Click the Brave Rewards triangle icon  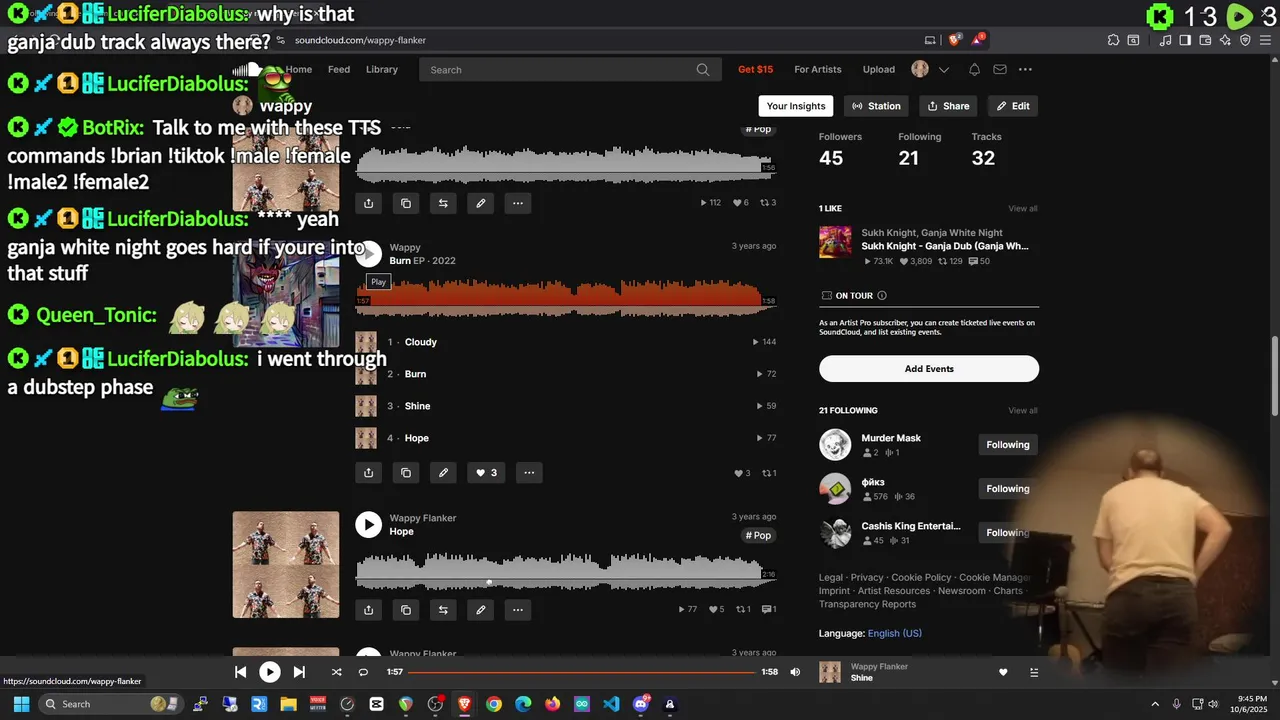pyautogui.click(x=979, y=40)
